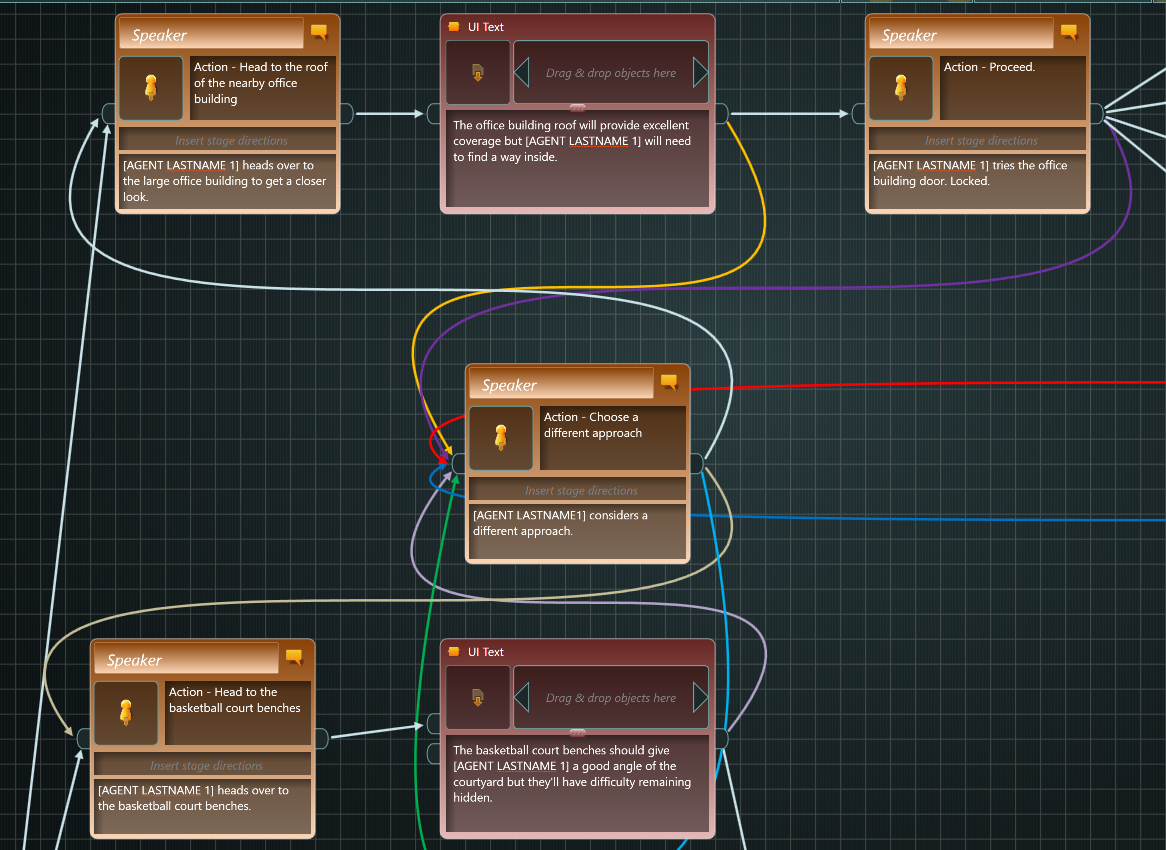Click stage directions field on 'Head to the roof' node
This screenshot has width=1166, height=850.
(228, 140)
